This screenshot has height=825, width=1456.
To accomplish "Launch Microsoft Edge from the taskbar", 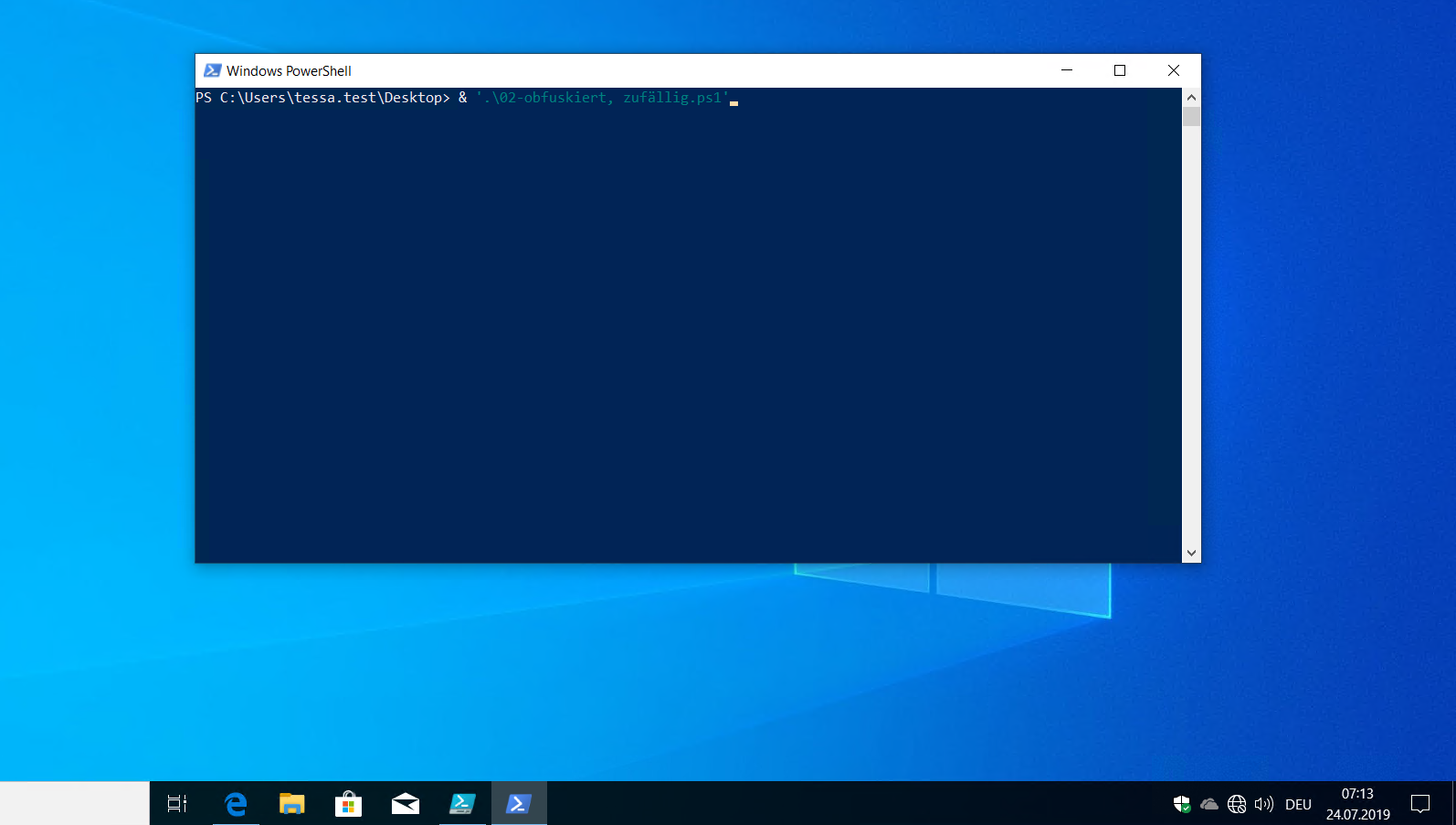I will 236,804.
